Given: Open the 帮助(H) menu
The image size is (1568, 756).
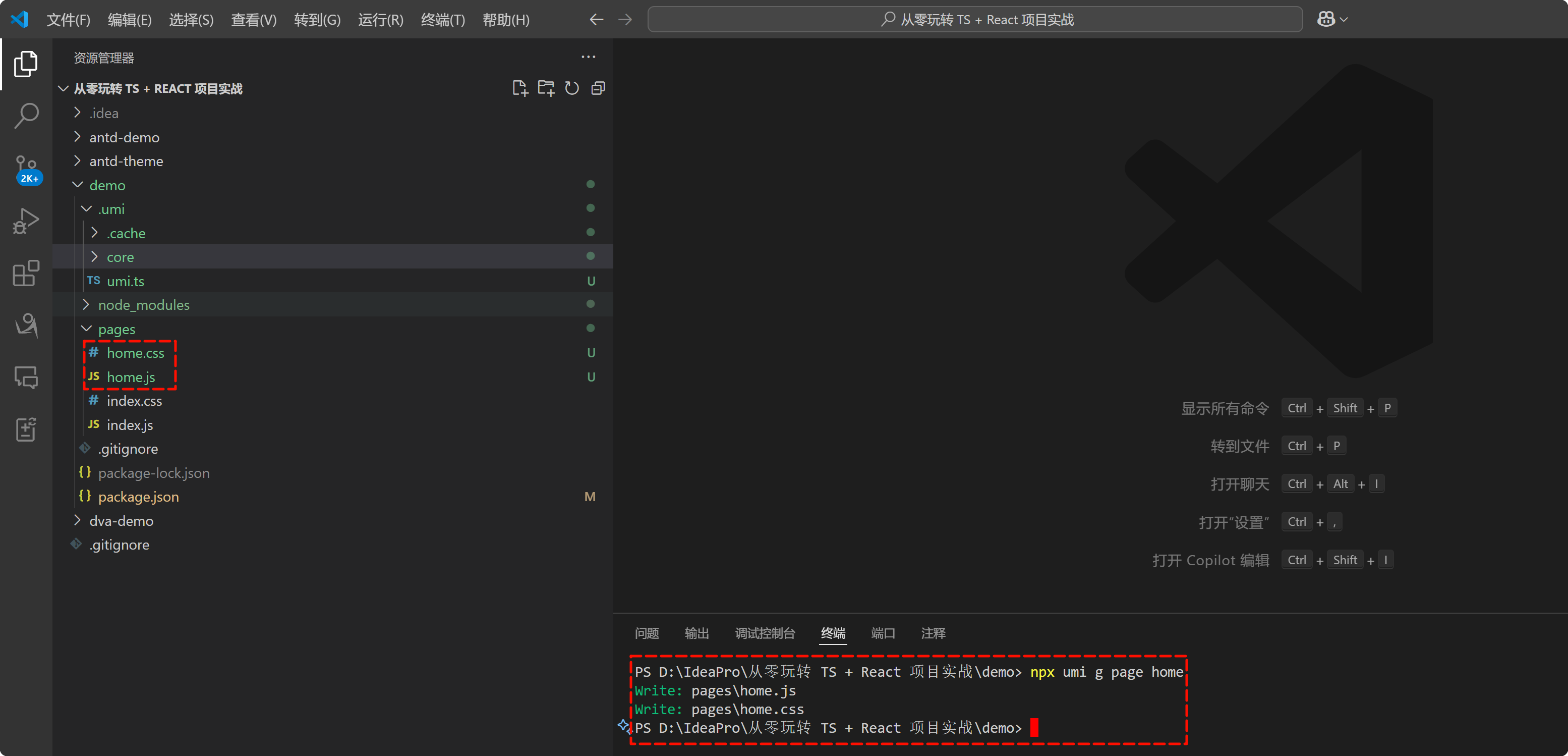Looking at the screenshot, I should (506, 20).
